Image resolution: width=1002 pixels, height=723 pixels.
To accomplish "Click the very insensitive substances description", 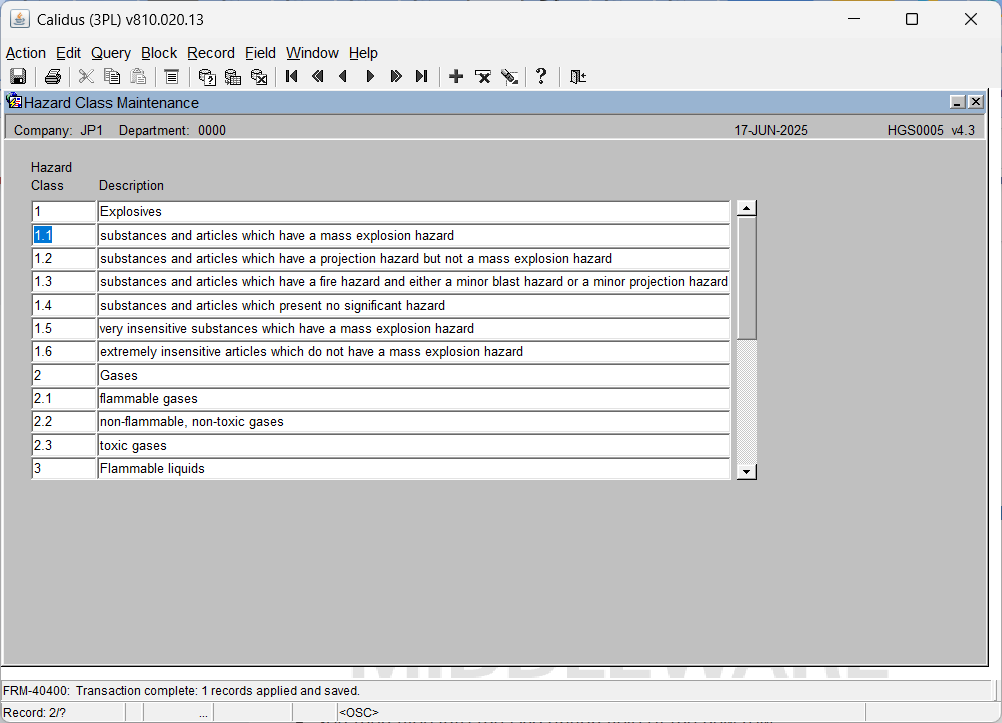I will pos(413,329).
